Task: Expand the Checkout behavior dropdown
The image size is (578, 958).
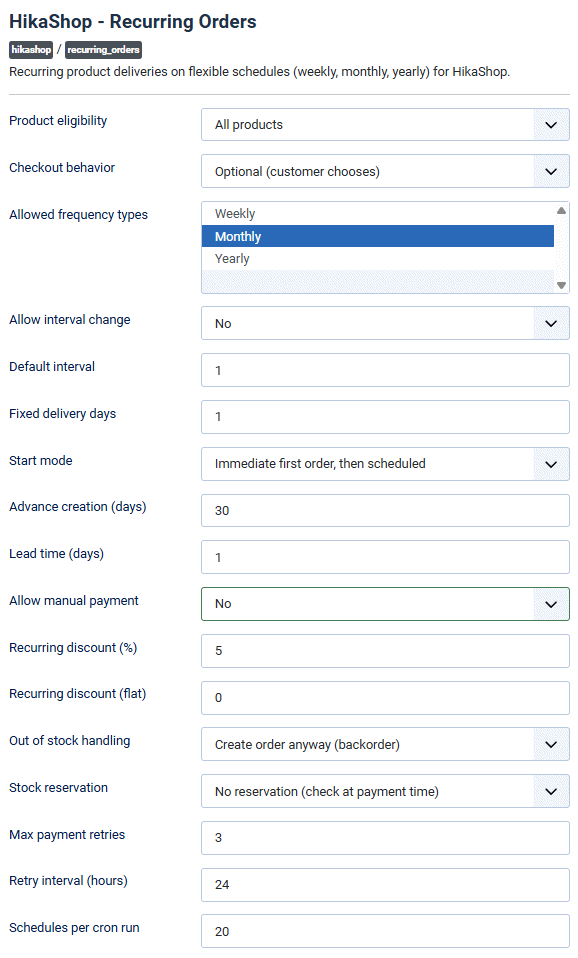Action: pos(385,171)
